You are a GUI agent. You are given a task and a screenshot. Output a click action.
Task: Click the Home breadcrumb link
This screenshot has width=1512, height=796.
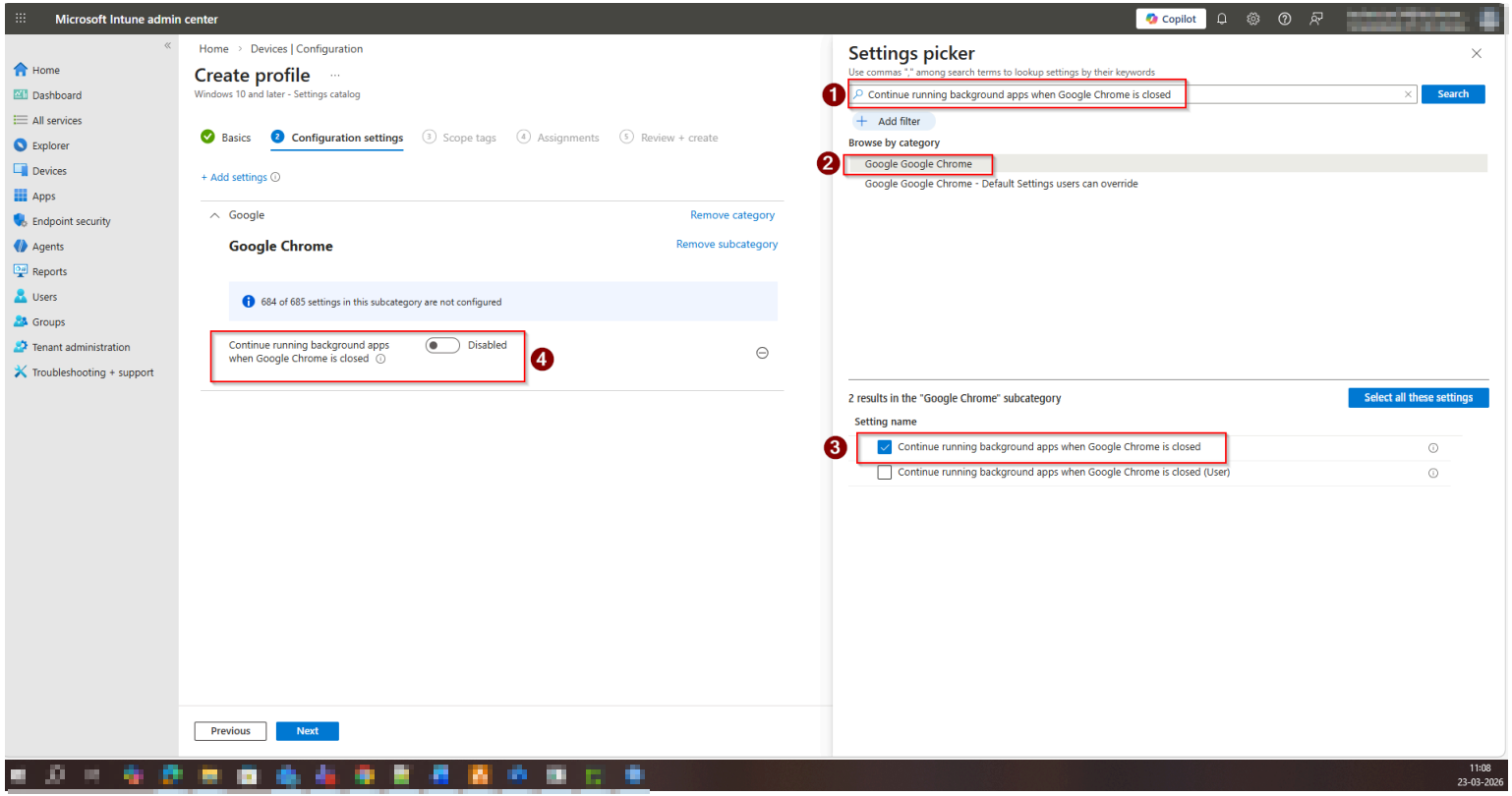pyautogui.click(x=213, y=49)
